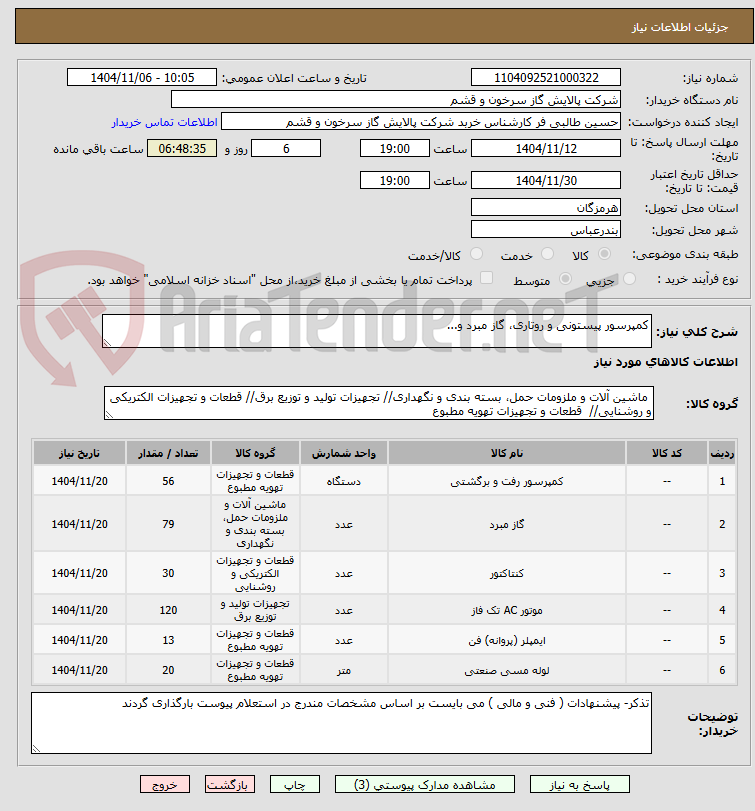Click the پاسخ به نیاز button
The image size is (755, 811).
pos(580,785)
